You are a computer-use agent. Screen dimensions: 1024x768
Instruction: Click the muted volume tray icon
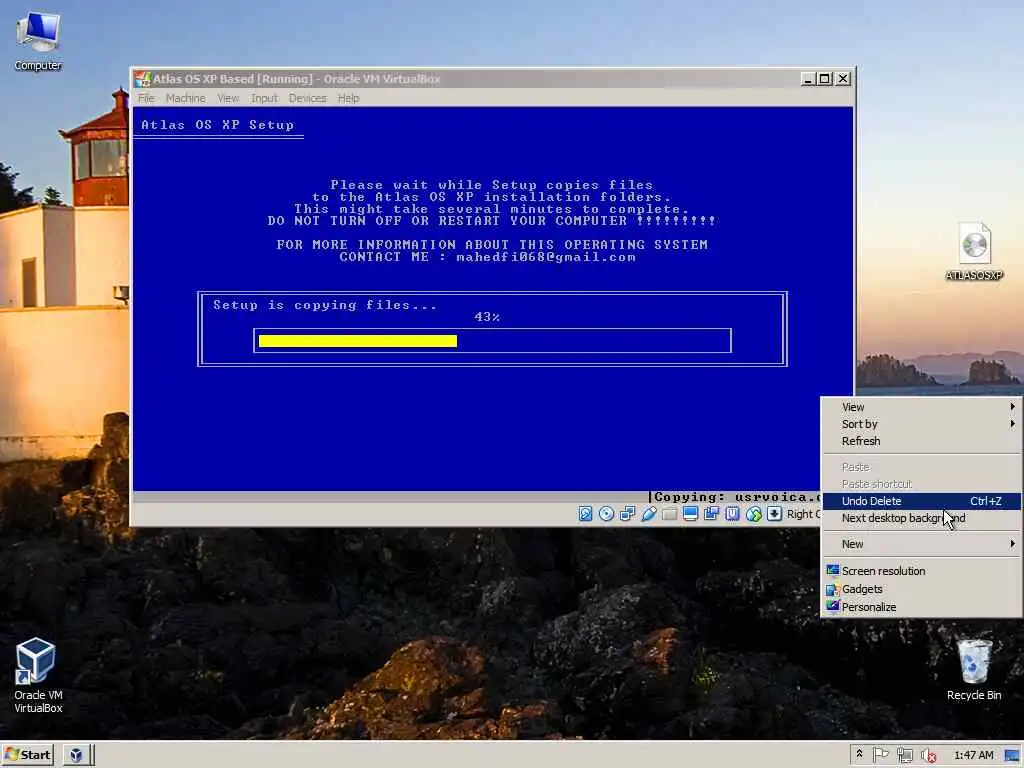pos(929,755)
